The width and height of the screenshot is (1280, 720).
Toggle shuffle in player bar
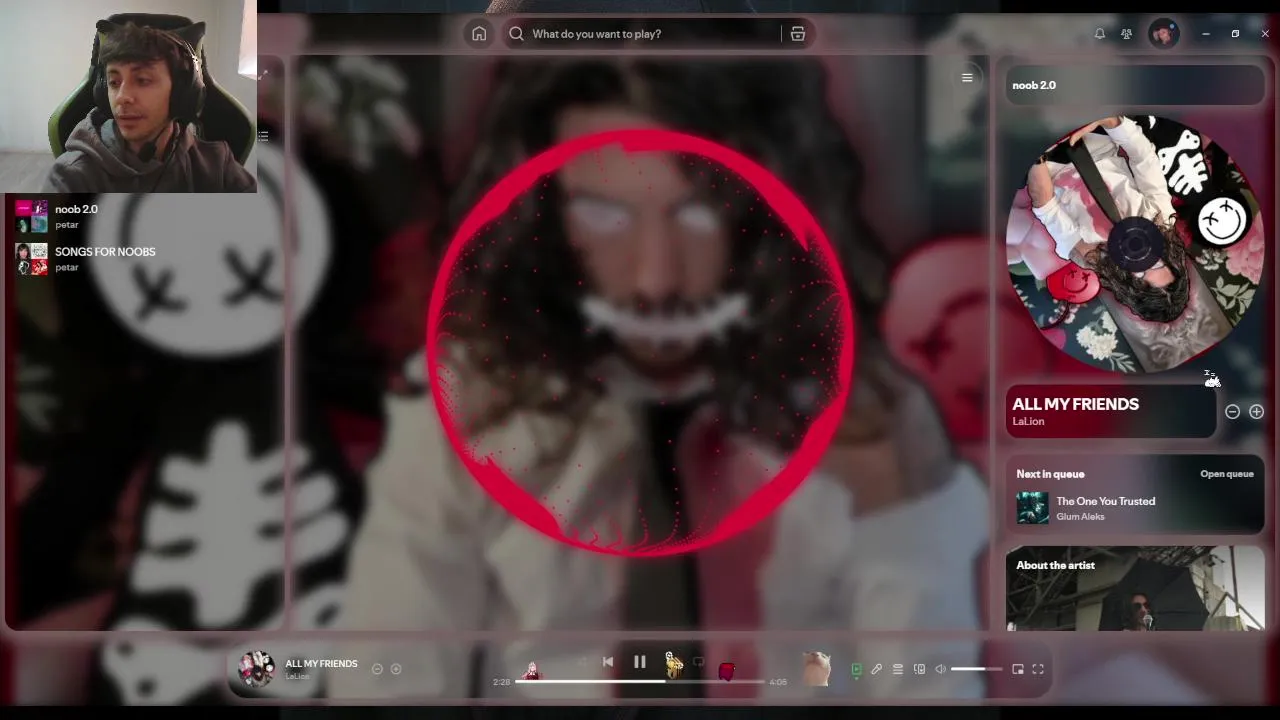tap(583, 661)
